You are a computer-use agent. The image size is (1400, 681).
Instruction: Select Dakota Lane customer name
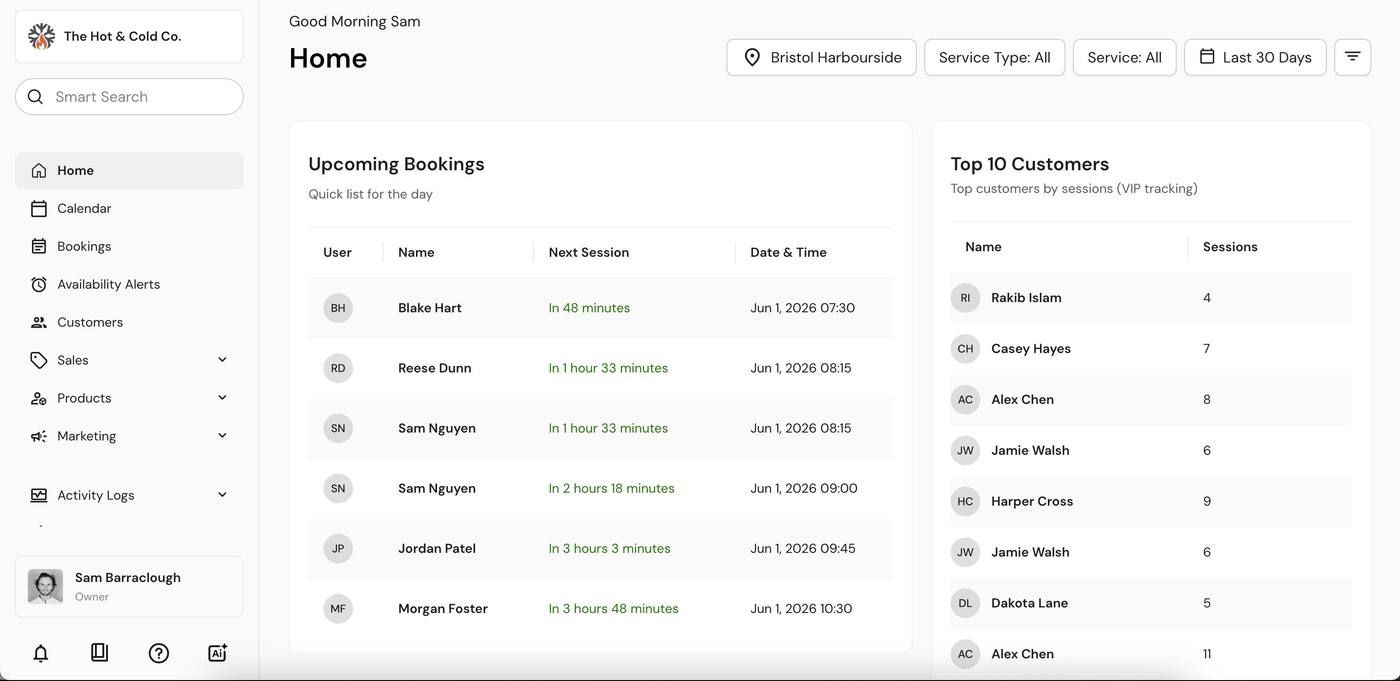point(1029,603)
